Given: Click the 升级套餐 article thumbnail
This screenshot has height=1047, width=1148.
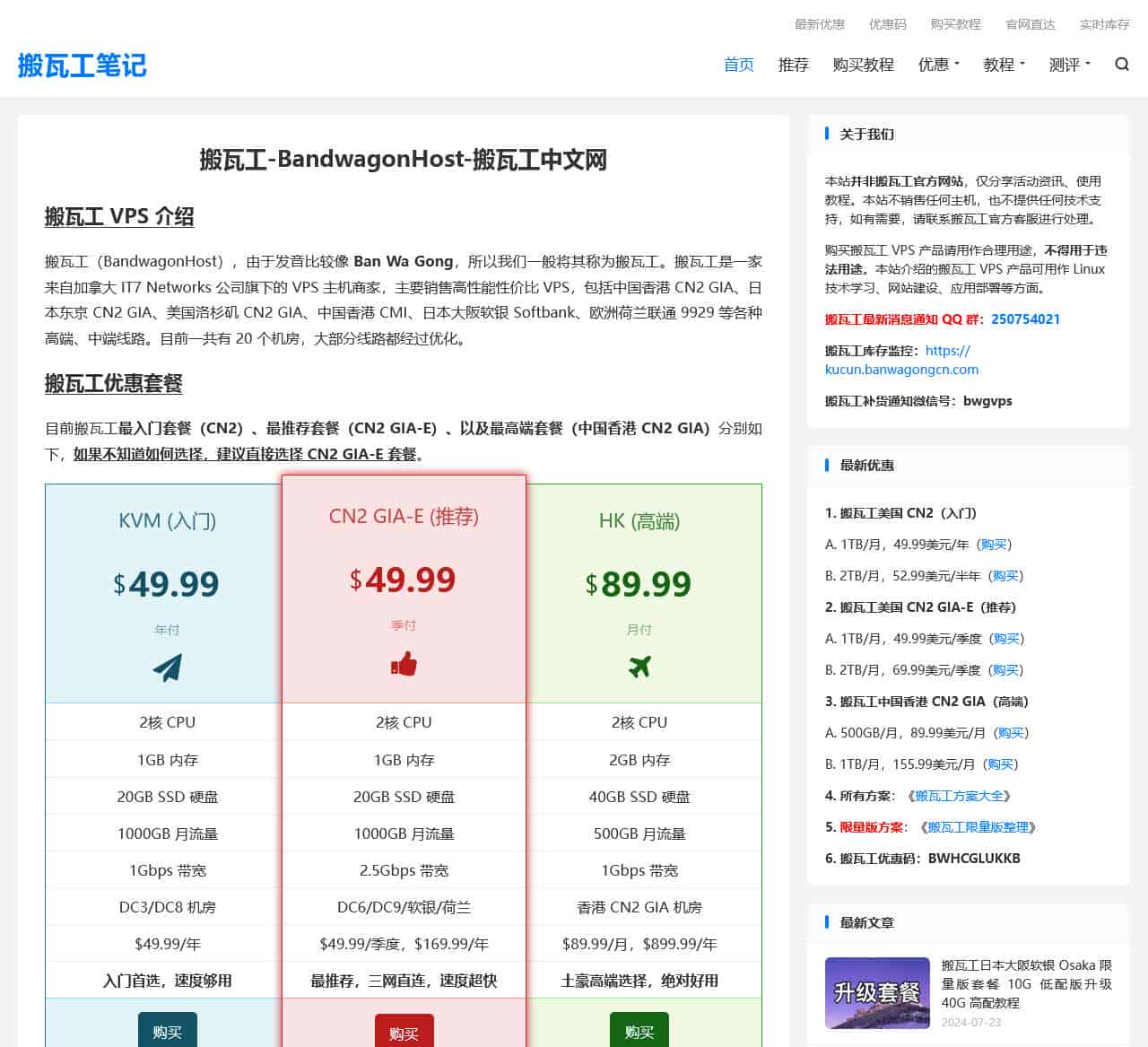Looking at the screenshot, I should point(877,993).
